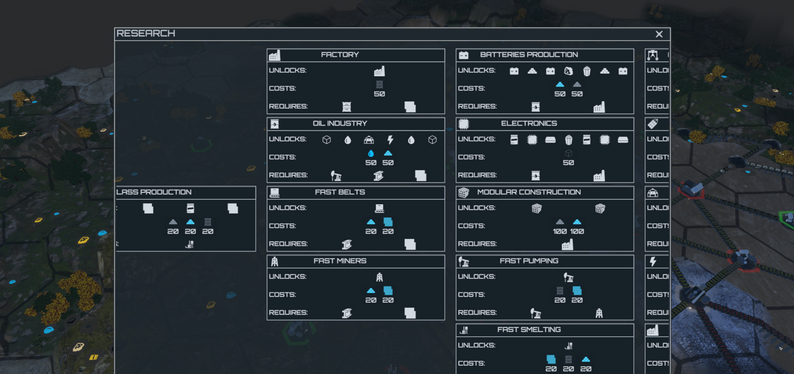
Task: Click the stacked plates icon in Fast Miners requires
Action: tap(410, 313)
